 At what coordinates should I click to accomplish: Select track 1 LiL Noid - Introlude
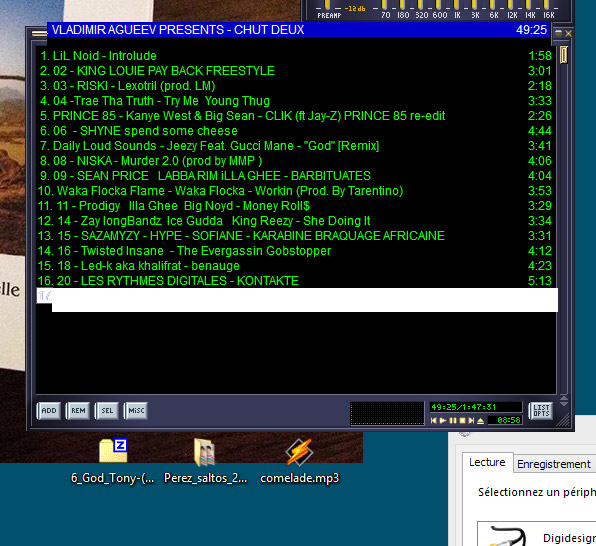coord(296,56)
